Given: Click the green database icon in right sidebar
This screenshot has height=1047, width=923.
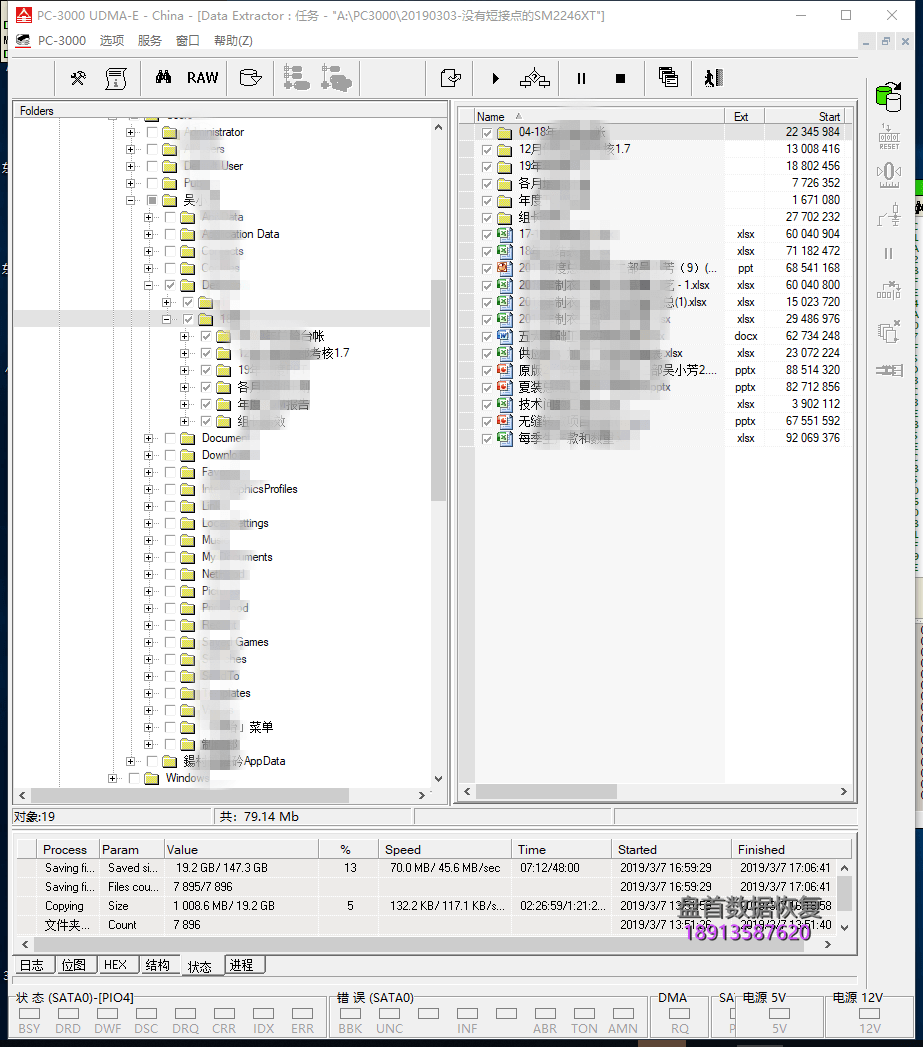Looking at the screenshot, I should [x=889, y=97].
